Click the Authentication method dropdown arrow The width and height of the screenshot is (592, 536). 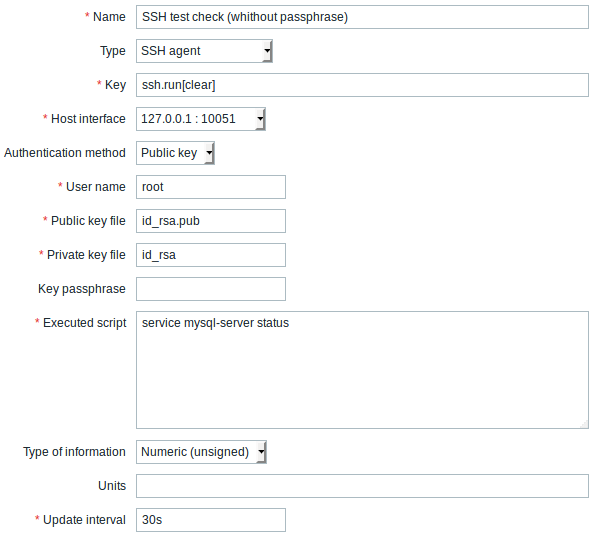[x=210, y=153]
